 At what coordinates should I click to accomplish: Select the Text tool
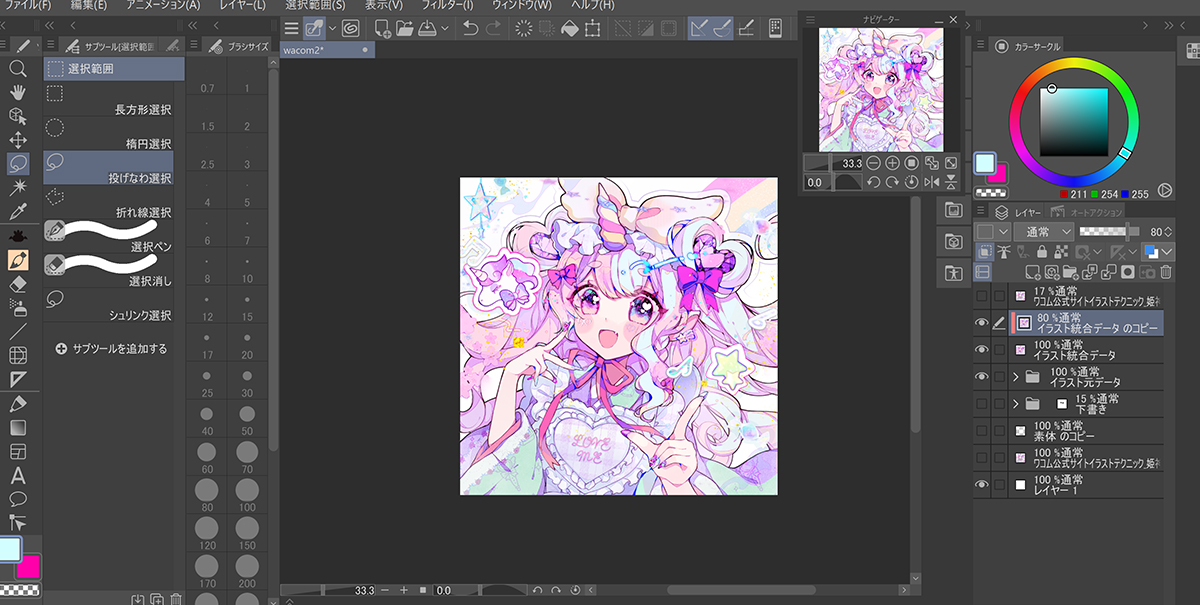[x=17, y=475]
